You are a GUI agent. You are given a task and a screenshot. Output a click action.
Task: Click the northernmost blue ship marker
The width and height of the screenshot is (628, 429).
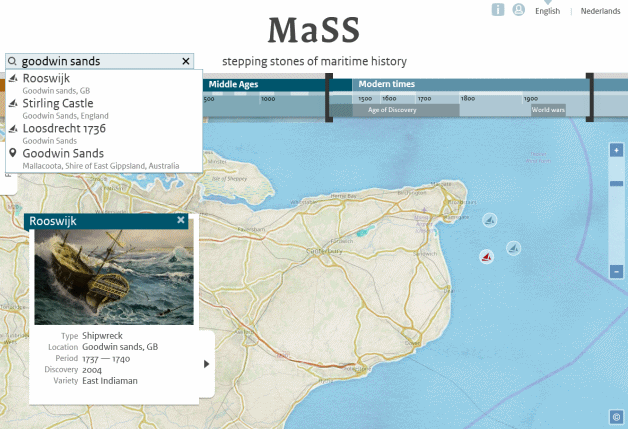[x=490, y=220]
